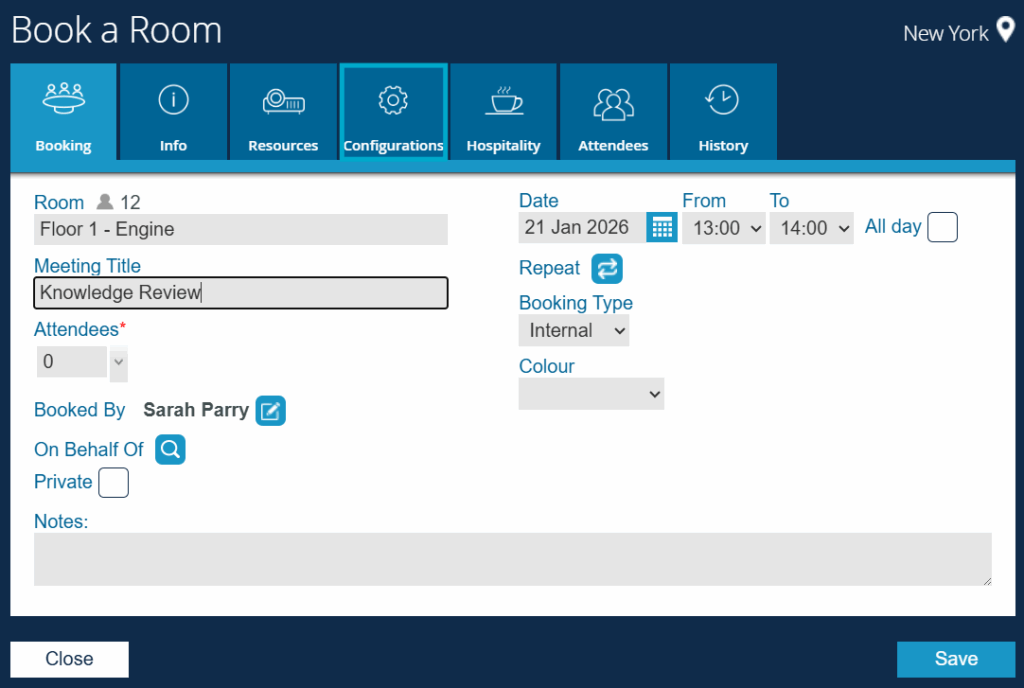Switch to the Attendees tab
Screen dimensions: 1024x688
pyautogui.click(x=613, y=112)
